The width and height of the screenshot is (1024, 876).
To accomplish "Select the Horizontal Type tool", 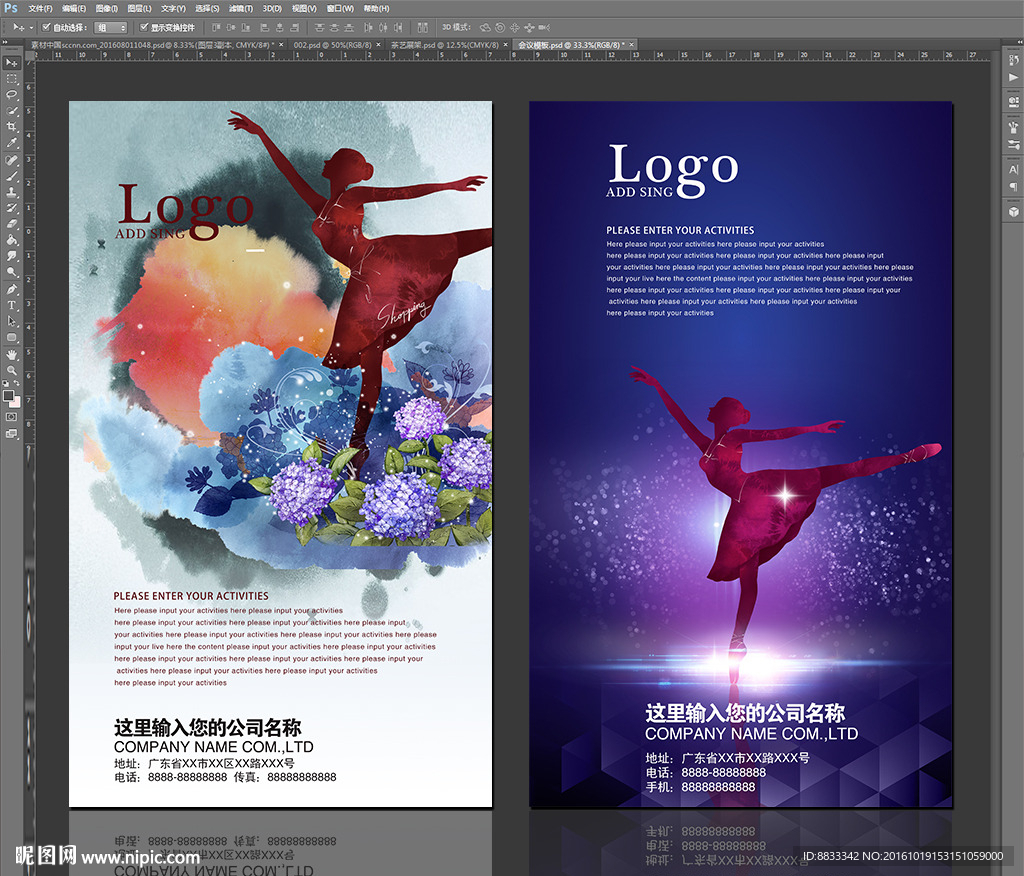I will point(12,305).
